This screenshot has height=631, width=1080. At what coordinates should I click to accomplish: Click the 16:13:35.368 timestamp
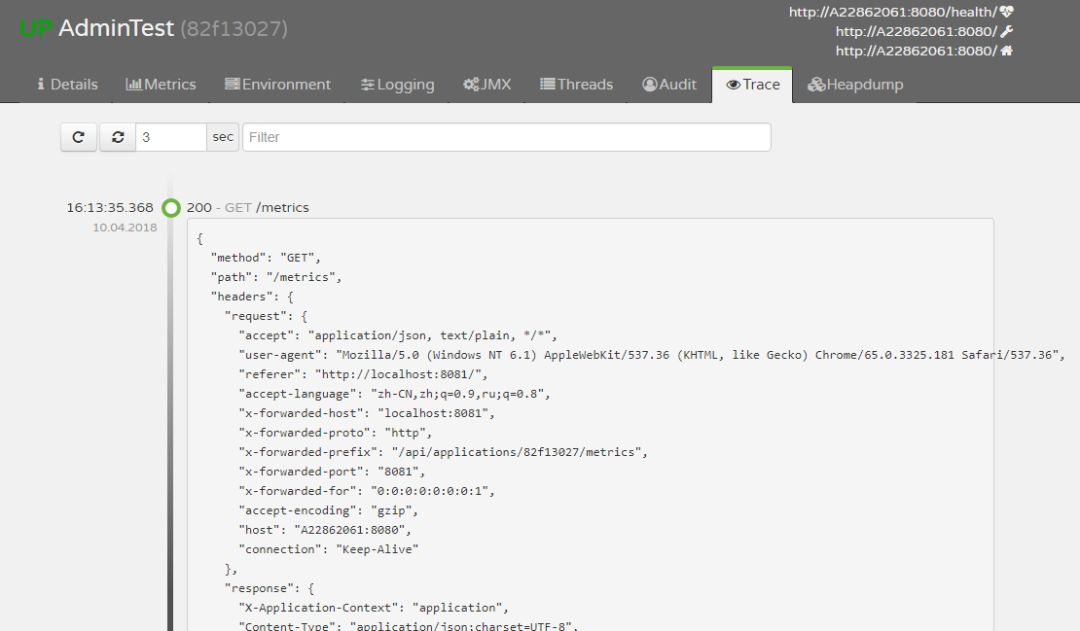coord(110,207)
